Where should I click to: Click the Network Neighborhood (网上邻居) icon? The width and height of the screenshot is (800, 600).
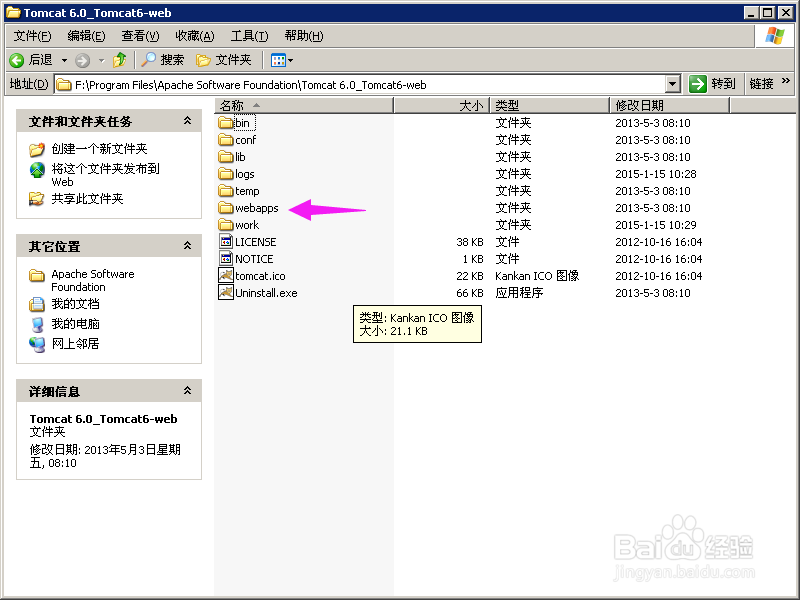(x=37, y=344)
